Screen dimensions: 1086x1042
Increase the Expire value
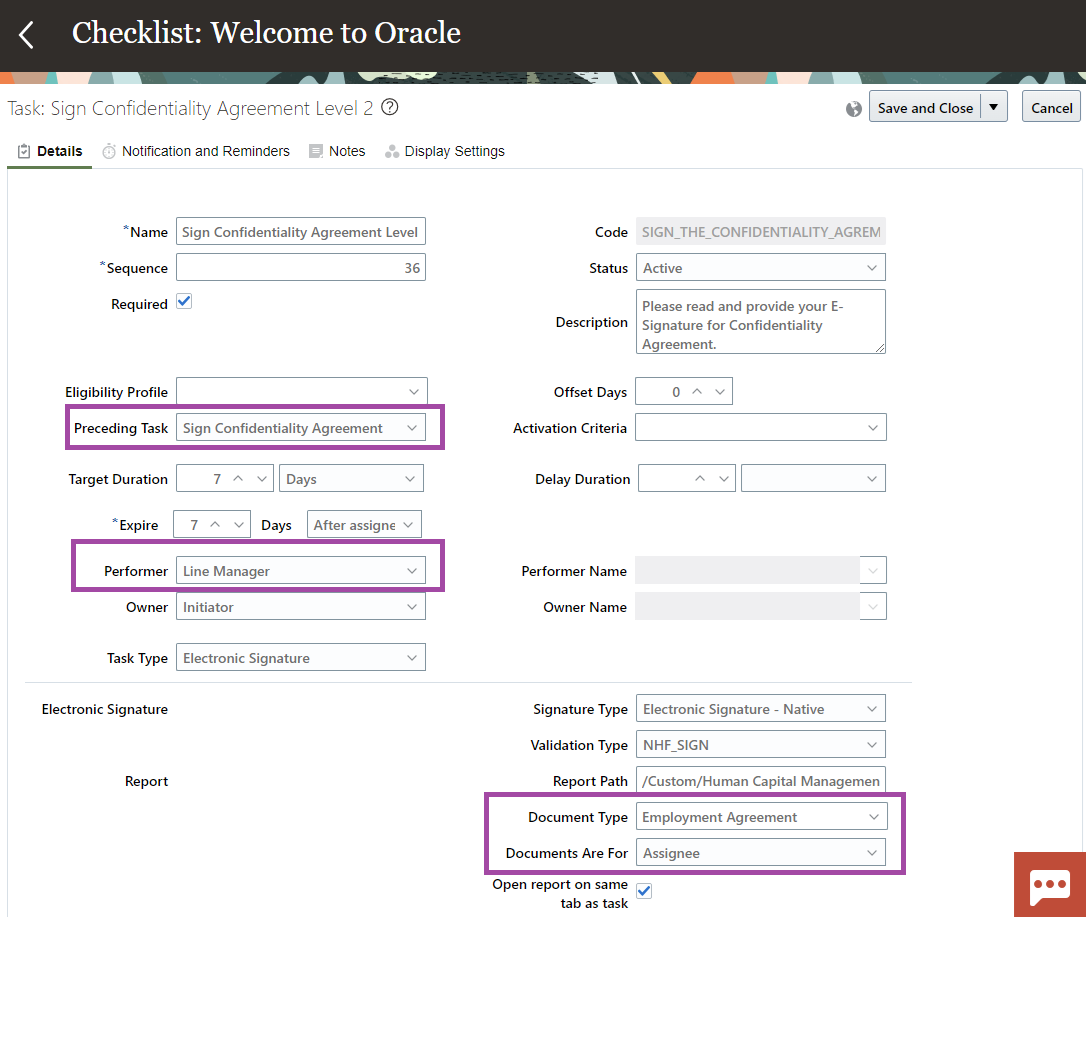pos(215,524)
